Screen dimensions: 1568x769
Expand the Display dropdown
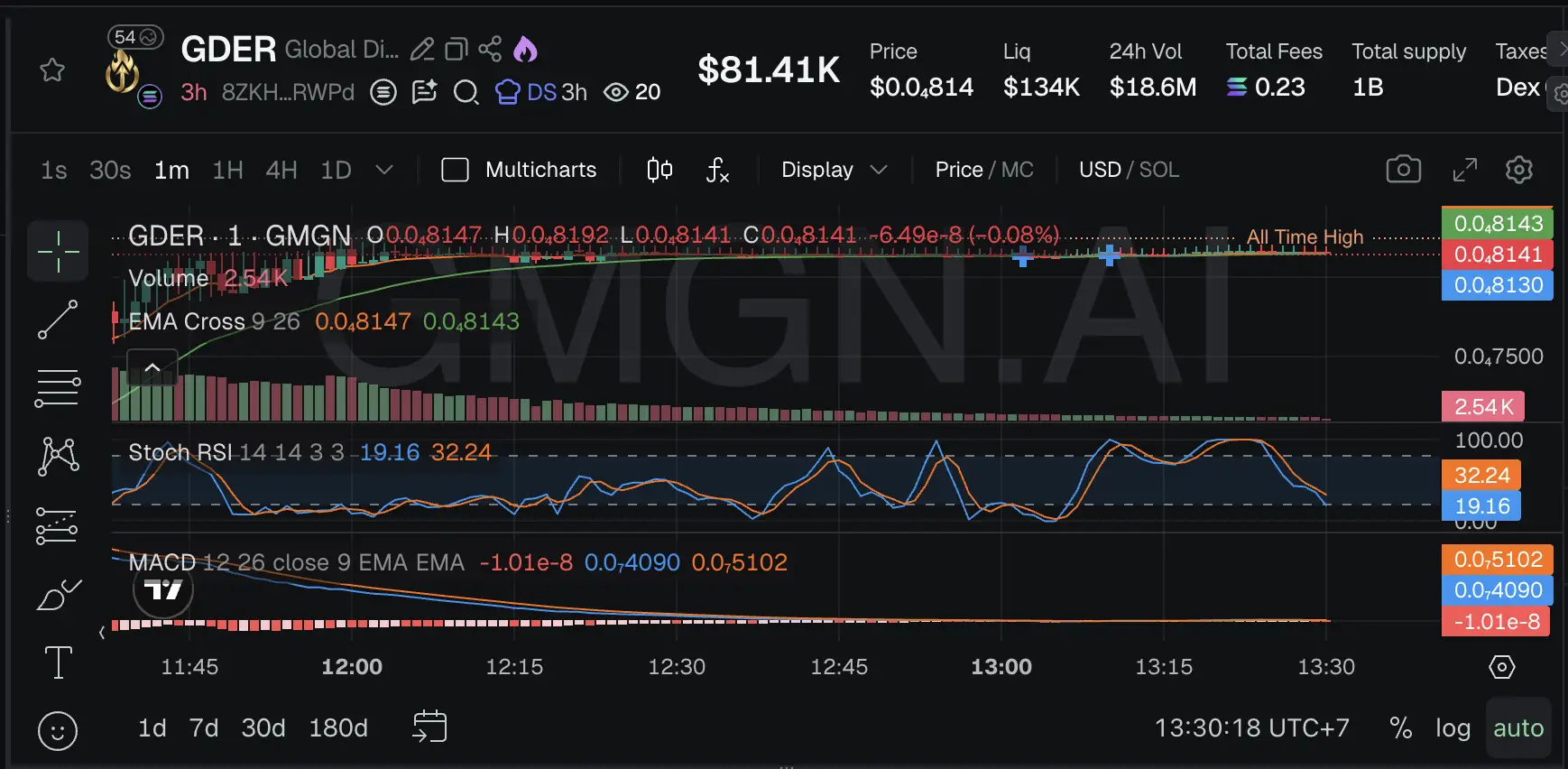click(x=834, y=170)
